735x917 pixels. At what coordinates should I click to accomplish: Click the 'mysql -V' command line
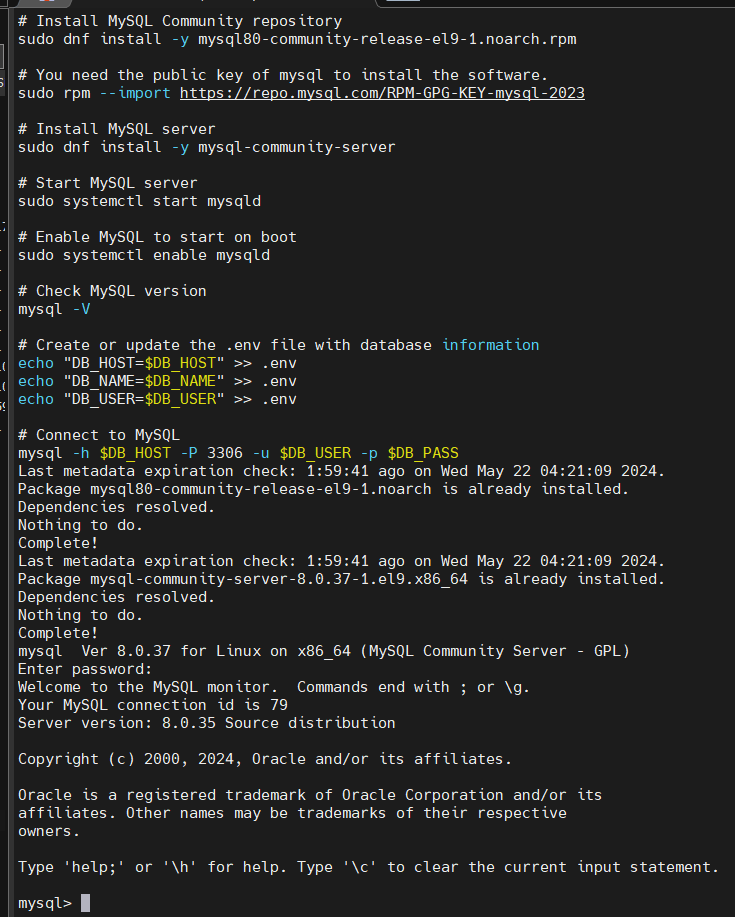(54, 309)
